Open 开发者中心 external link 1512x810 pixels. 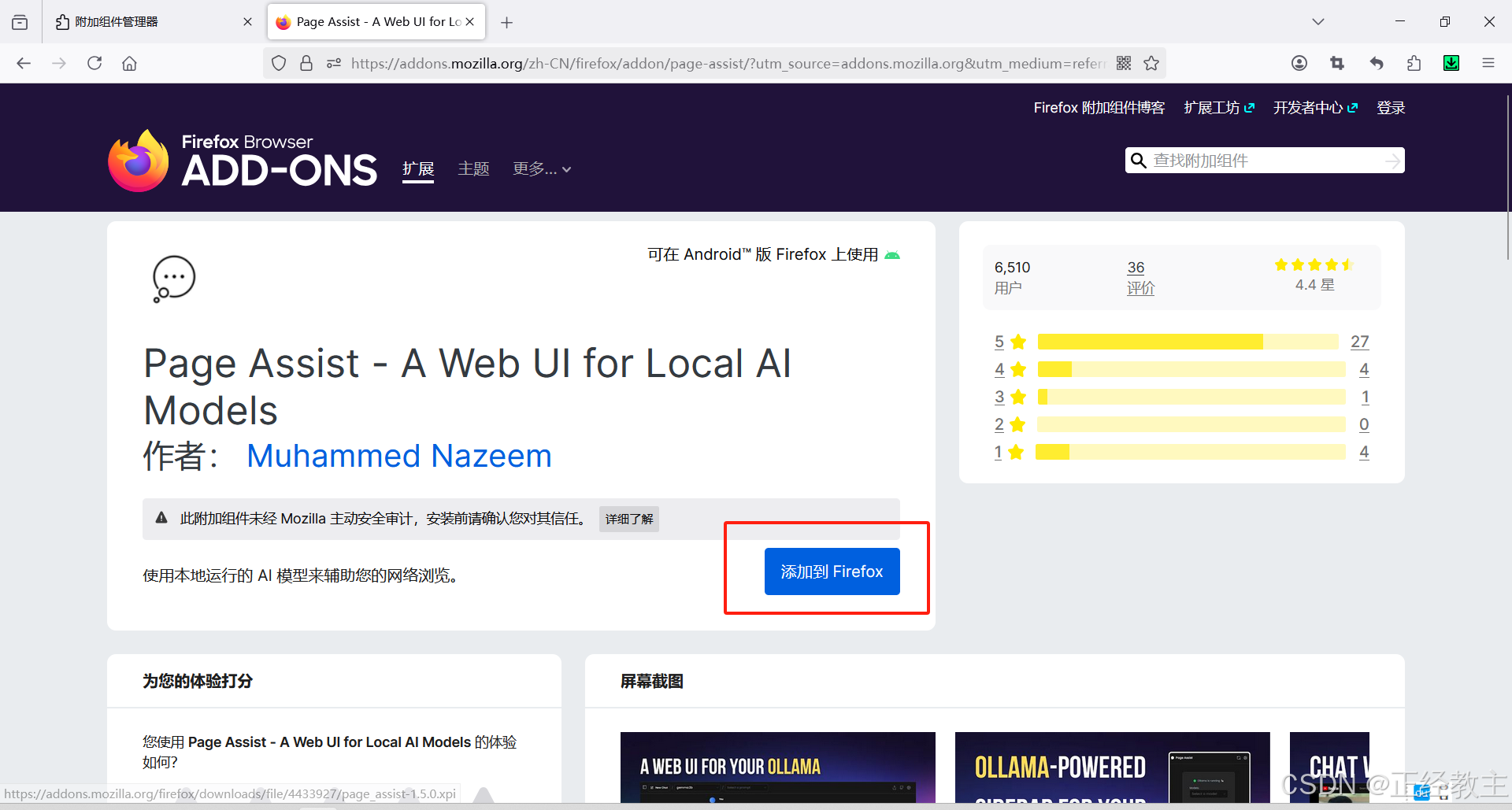1315,108
